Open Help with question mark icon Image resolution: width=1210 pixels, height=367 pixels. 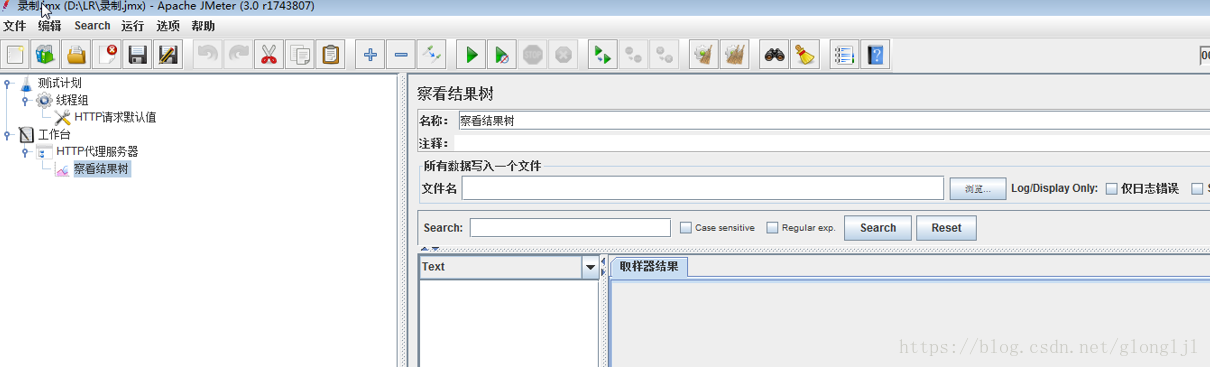click(875, 54)
